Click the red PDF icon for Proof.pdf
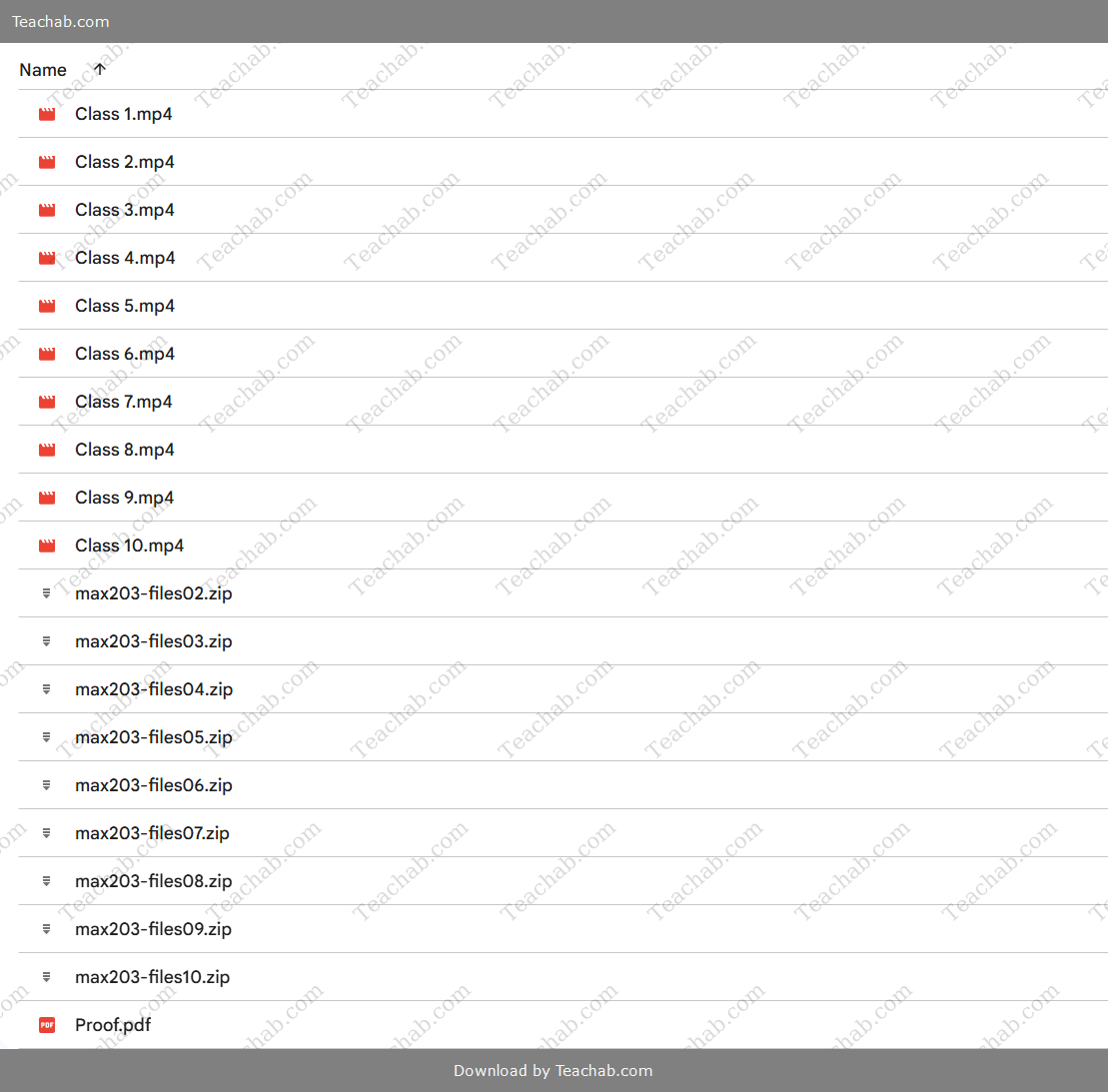 pos(47,1025)
